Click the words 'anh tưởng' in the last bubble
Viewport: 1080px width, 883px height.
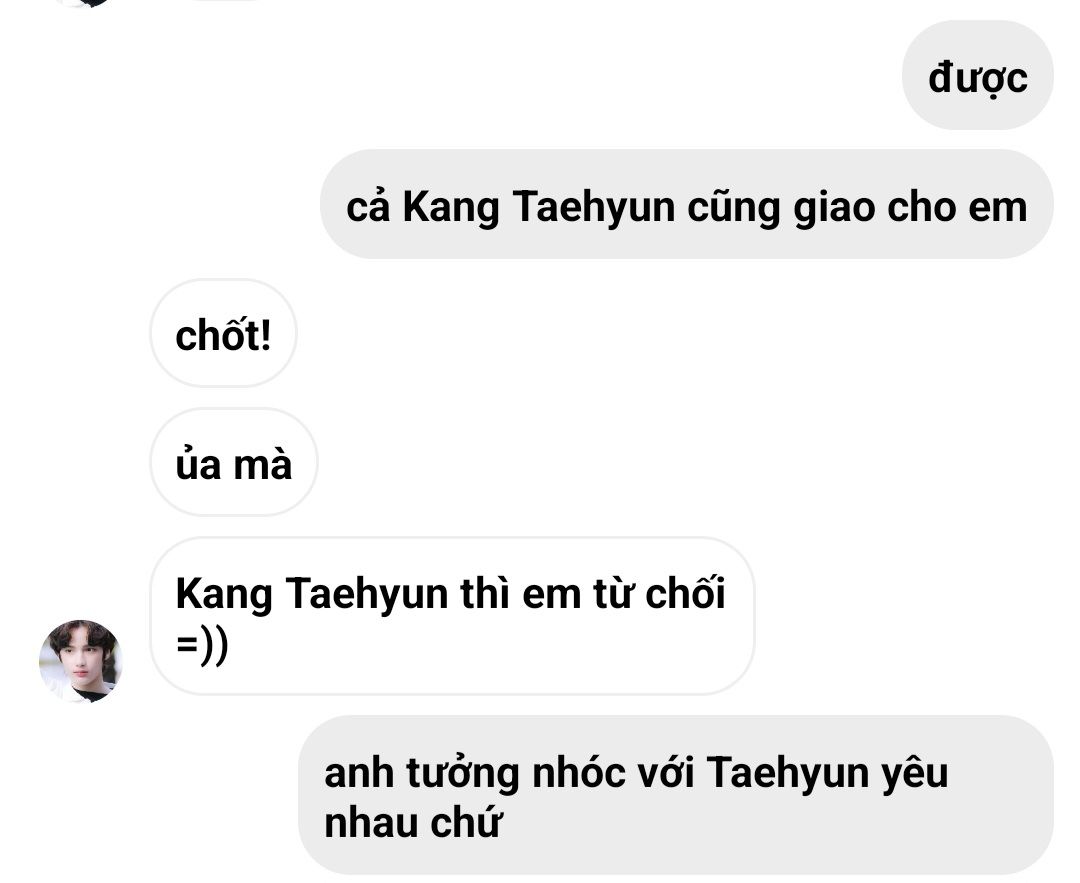tap(422, 771)
